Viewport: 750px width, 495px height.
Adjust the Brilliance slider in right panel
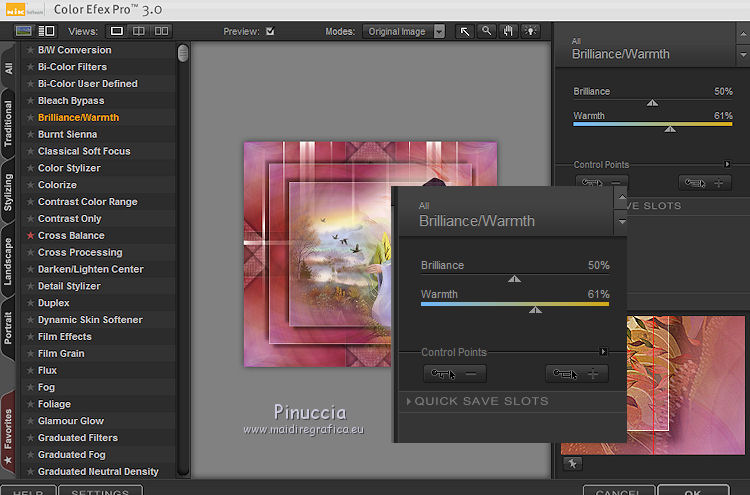tap(652, 101)
